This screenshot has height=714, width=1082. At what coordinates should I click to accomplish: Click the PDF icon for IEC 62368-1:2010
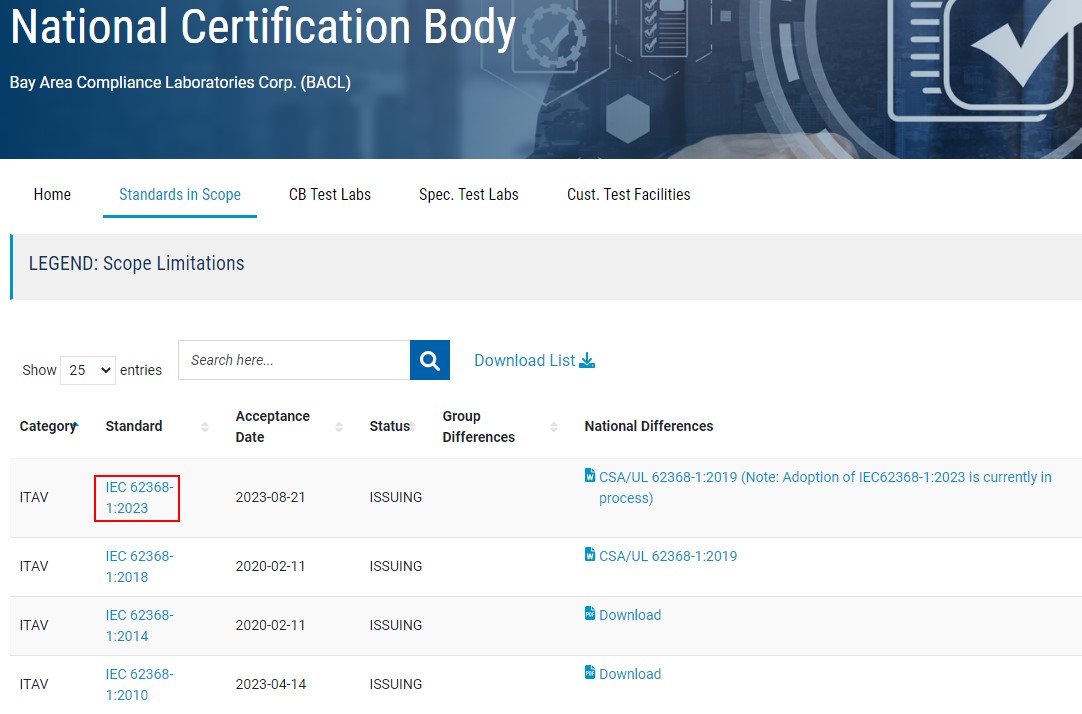click(x=590, y=673)
